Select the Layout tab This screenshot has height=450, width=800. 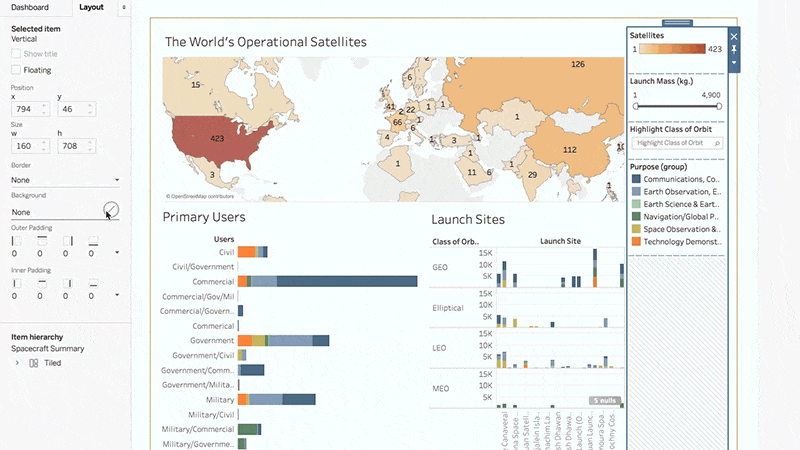[x=91, y=6]
